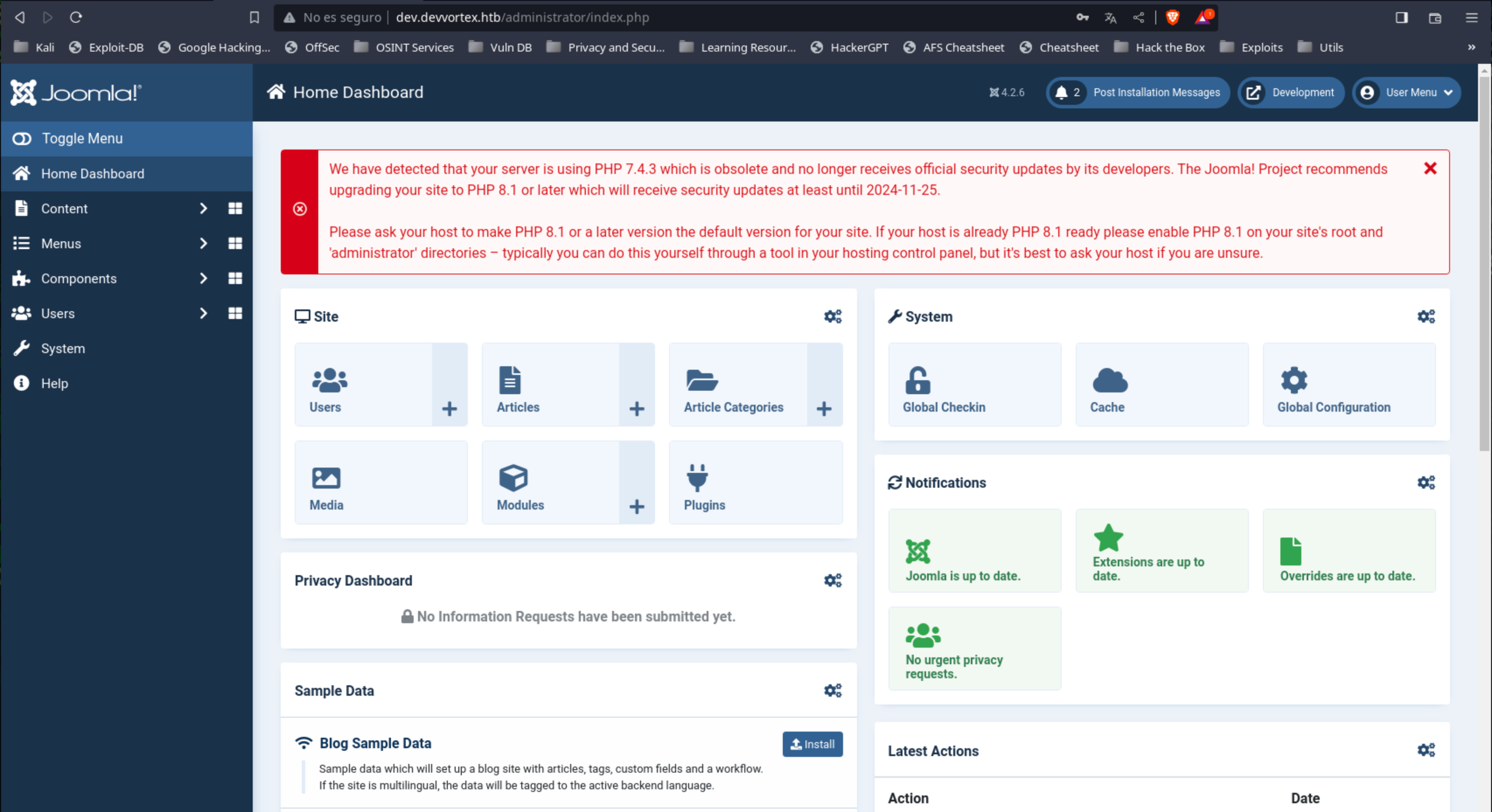1492x812 pixels.
Task: Open System module settings gear
Action: (1426, 316)
